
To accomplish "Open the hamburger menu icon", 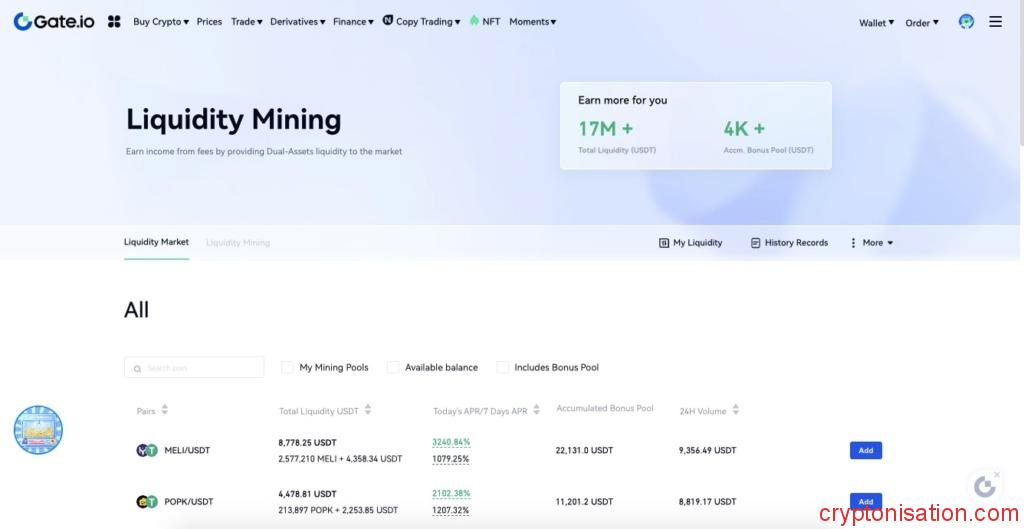I will coord(995,22).
